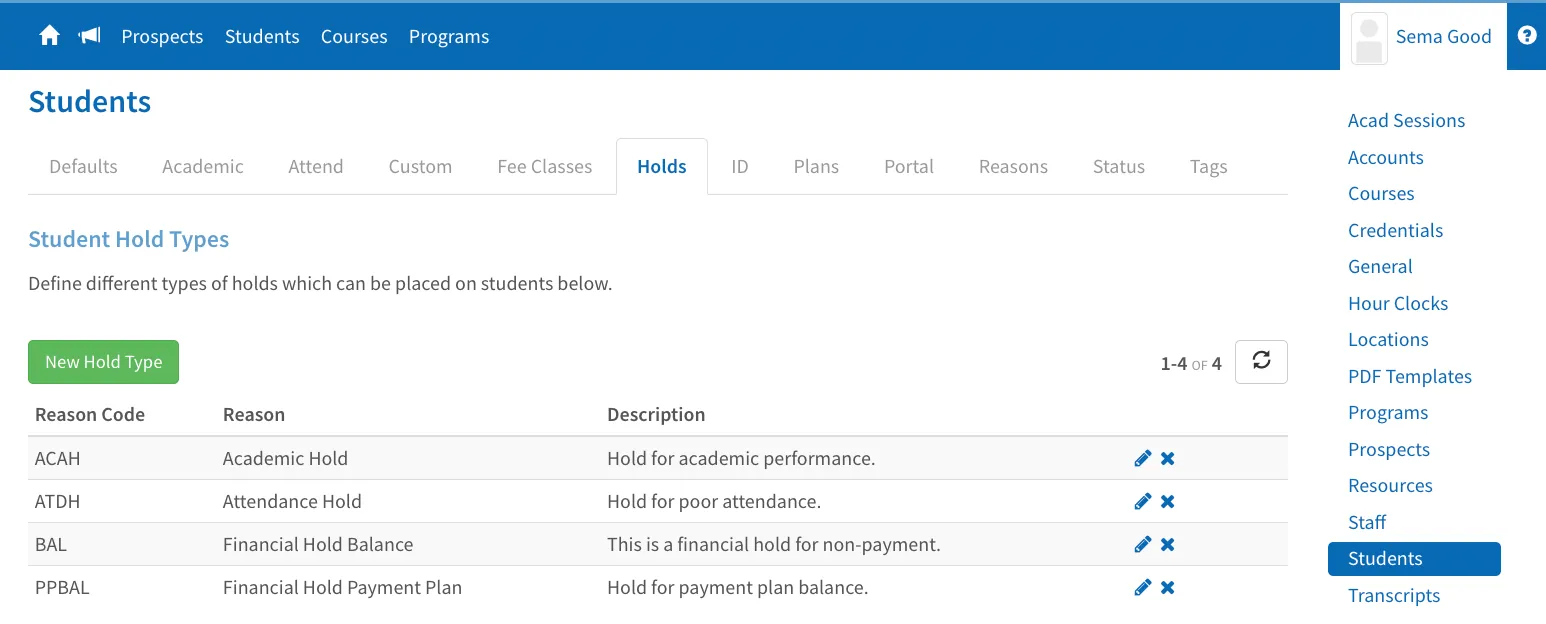Go to the home page icon
The width and height of the screenshot is (1546, 624).
click(49, 36)
